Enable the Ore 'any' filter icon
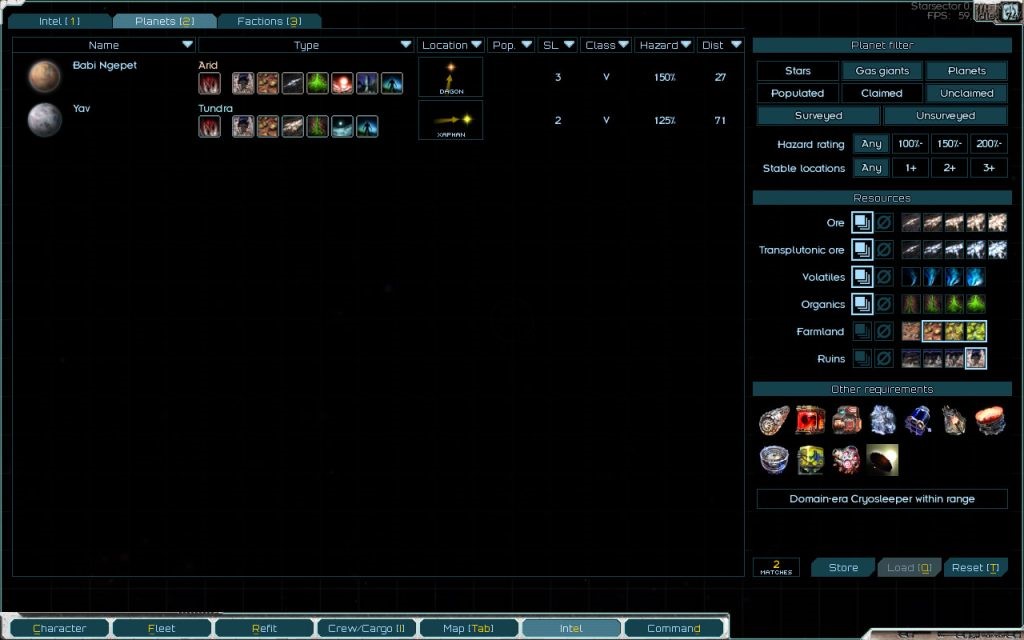Image resolution: width=1024 pixels, height=640 pixels. coord(861,223)
